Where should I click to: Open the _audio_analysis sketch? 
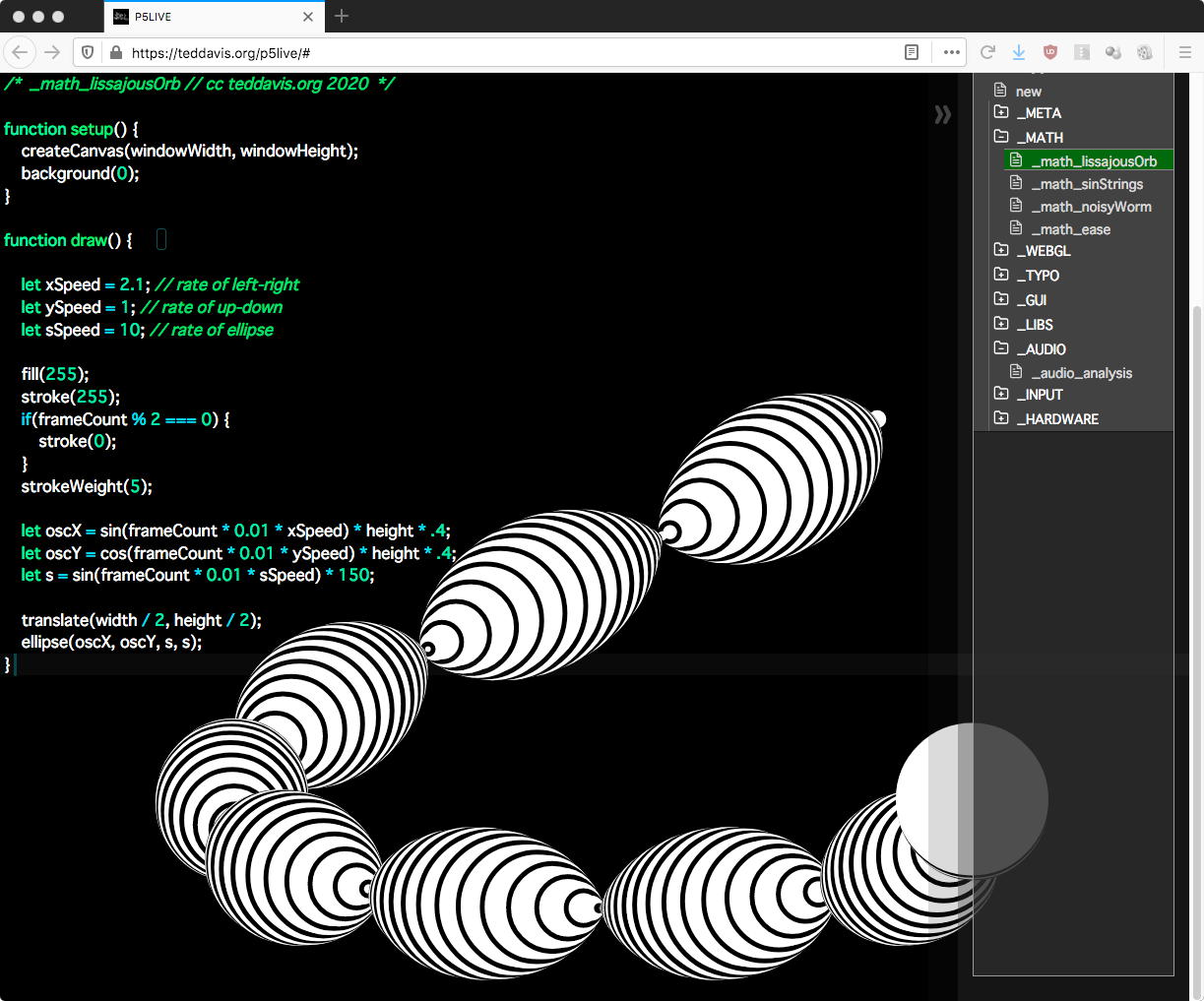point(1081,373)
